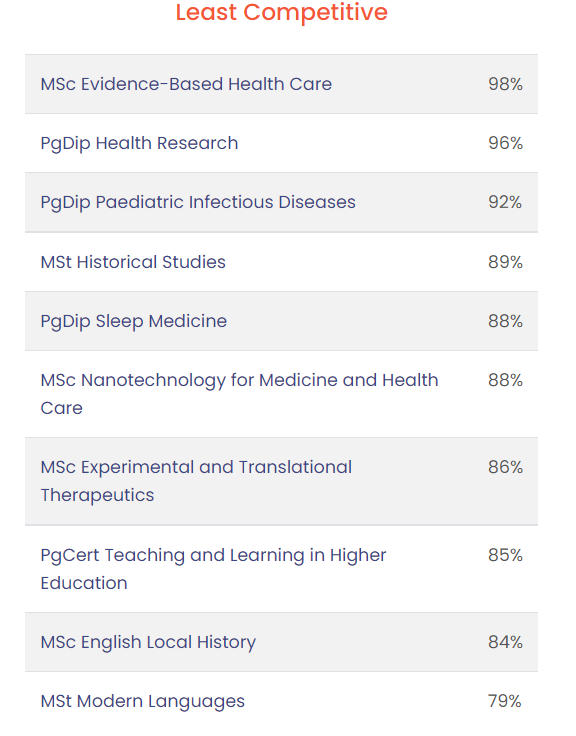Click 88% beside the Nanotechnology course
576x736 pixels.
click(x=505, y=380)
